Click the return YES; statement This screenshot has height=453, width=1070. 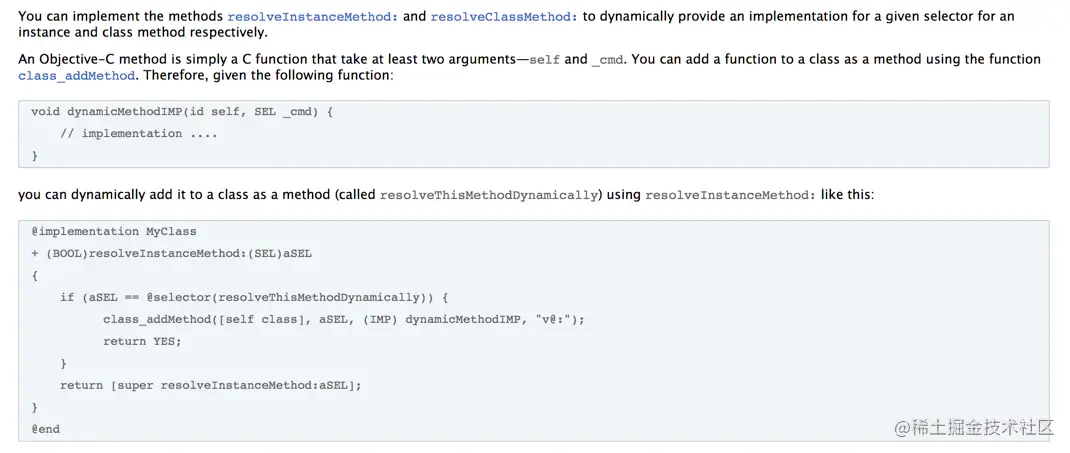pyautogui.click(x=142, y=341)
